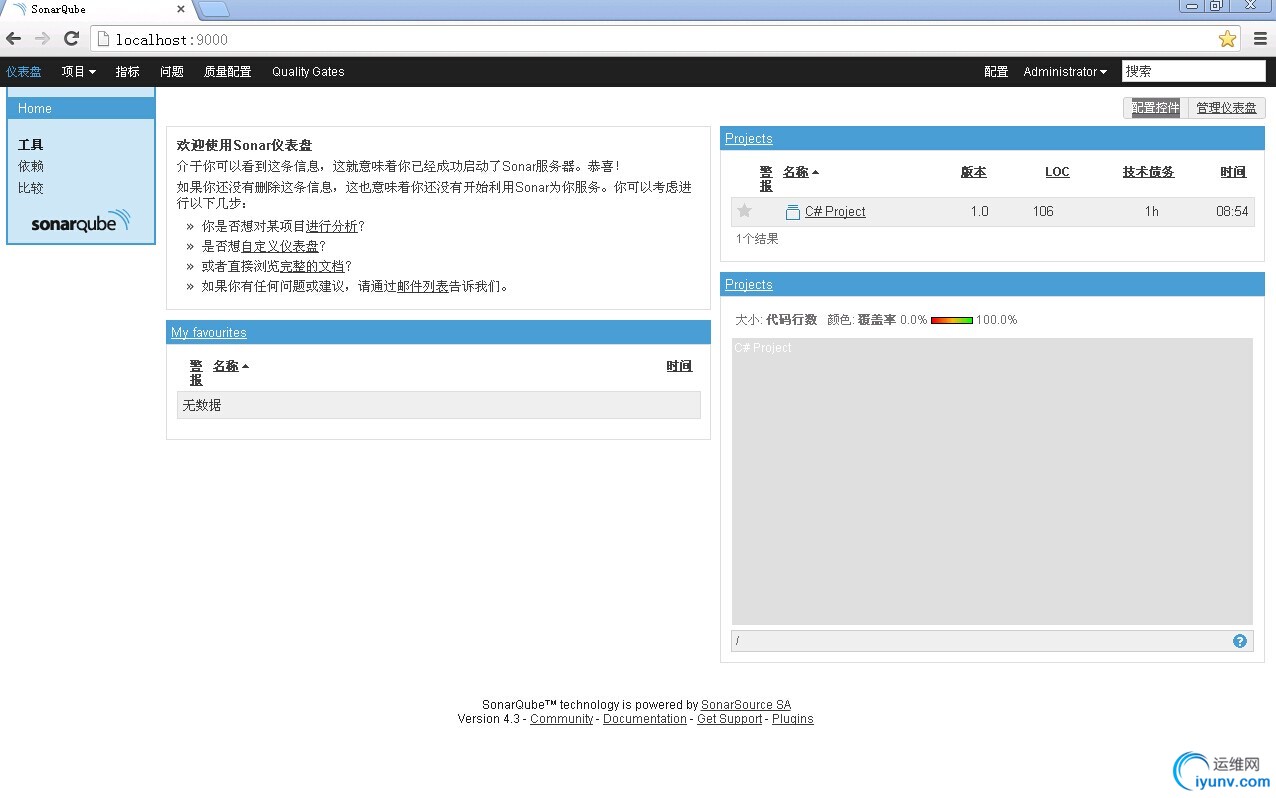This screenshot has height=798, width=1276.
Task: Open the My favourites widget title link
Action: [x=208, y=333]
